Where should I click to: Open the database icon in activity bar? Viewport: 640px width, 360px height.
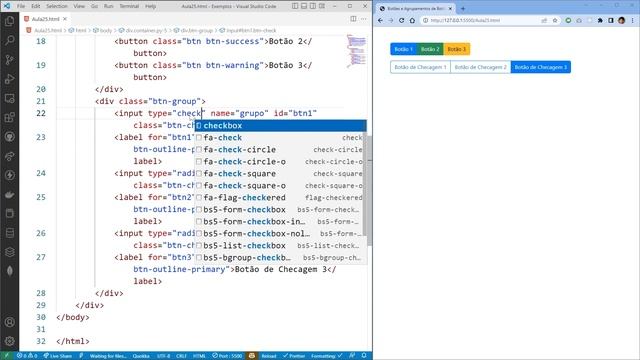[9, 233]
